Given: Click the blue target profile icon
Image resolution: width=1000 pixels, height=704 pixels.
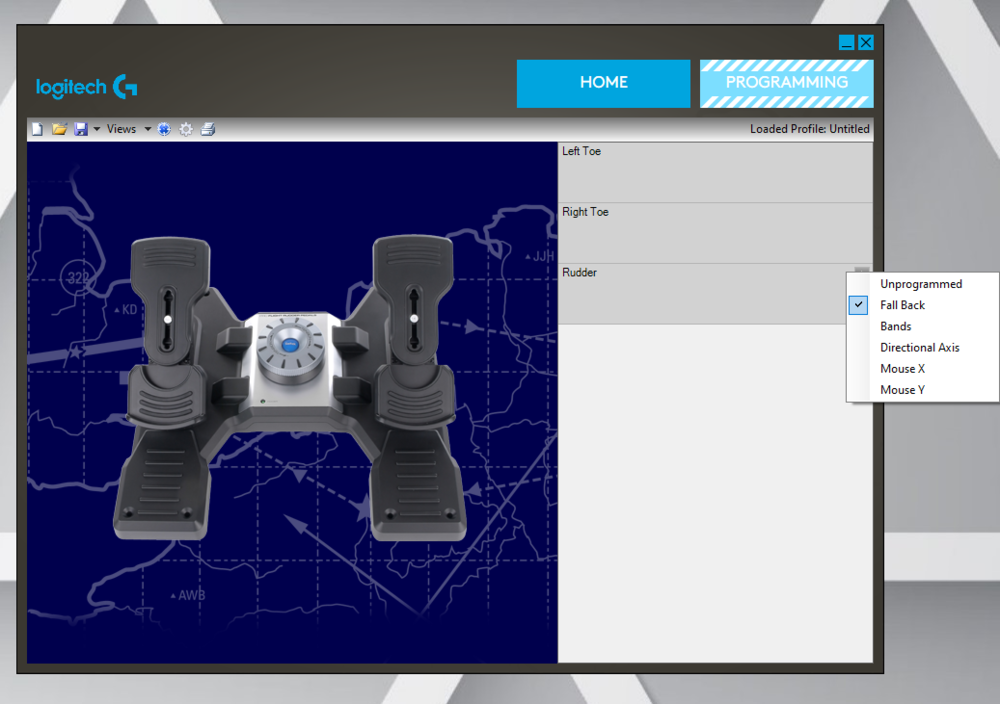Looking at the screenshot, I should coord(164,129).
